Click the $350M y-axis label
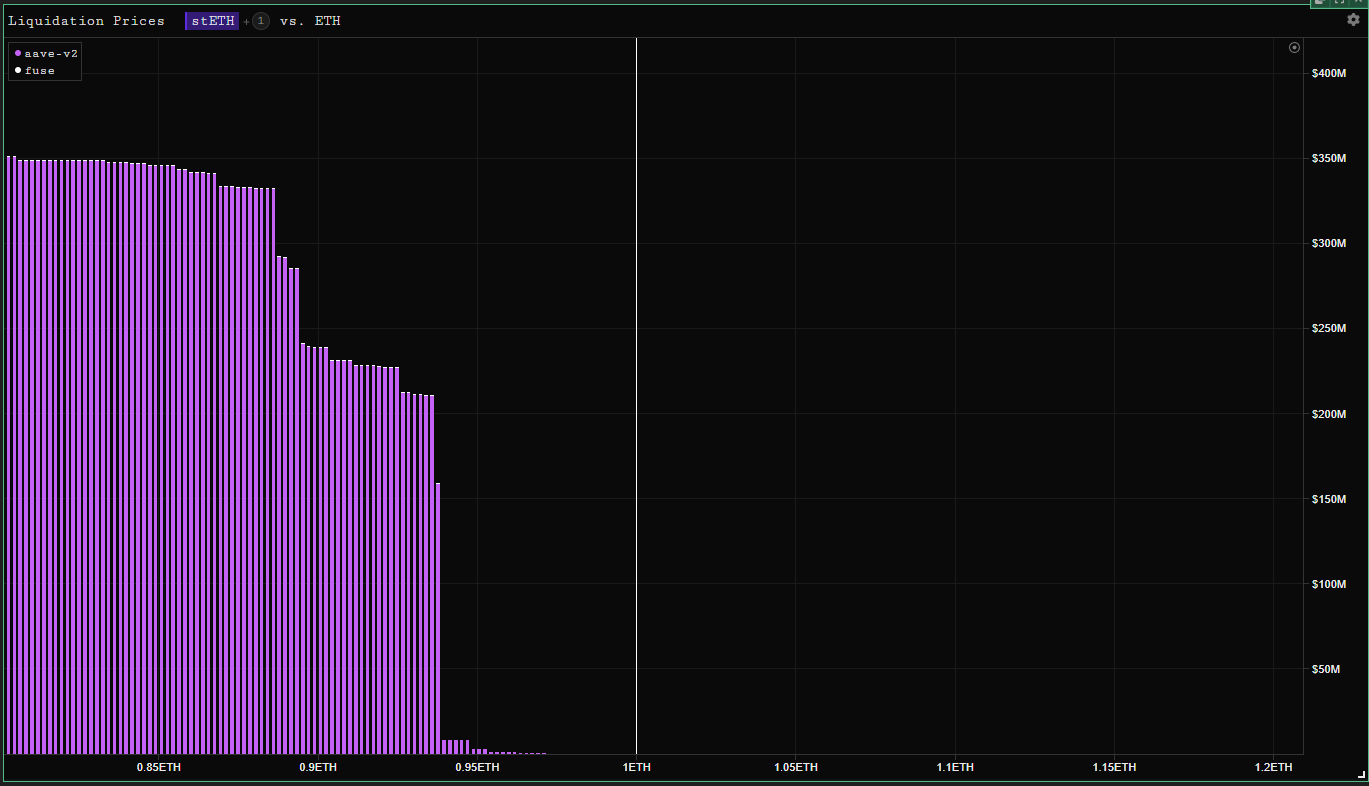This screenshot has height=786, width=1369. coord(1329,159)
